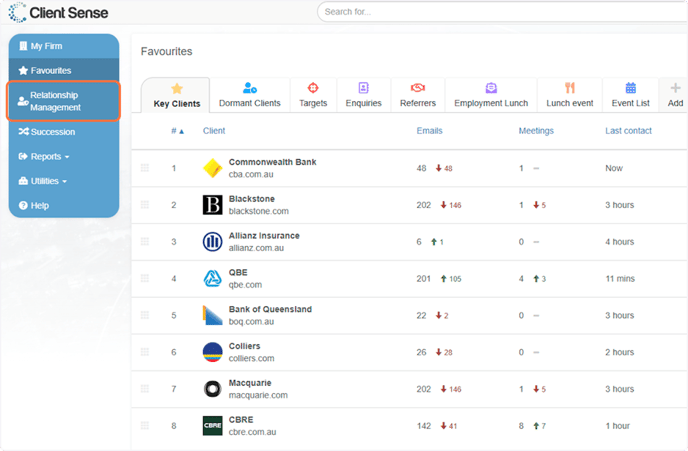Click the cba.com.au domain text
Viewport: 688px width, 451px height.
tap(251, 174)
